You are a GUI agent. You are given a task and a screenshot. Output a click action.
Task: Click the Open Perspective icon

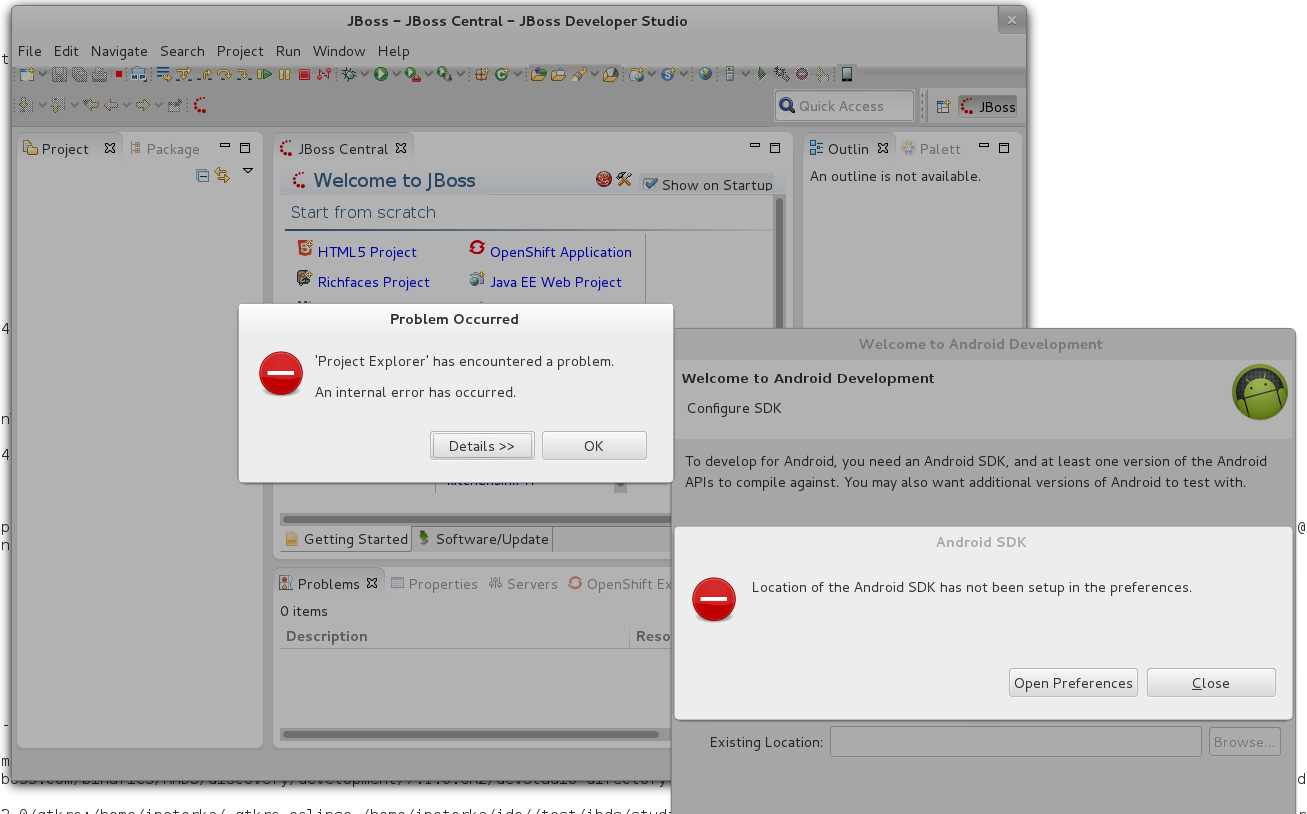(x=943, y=106)
